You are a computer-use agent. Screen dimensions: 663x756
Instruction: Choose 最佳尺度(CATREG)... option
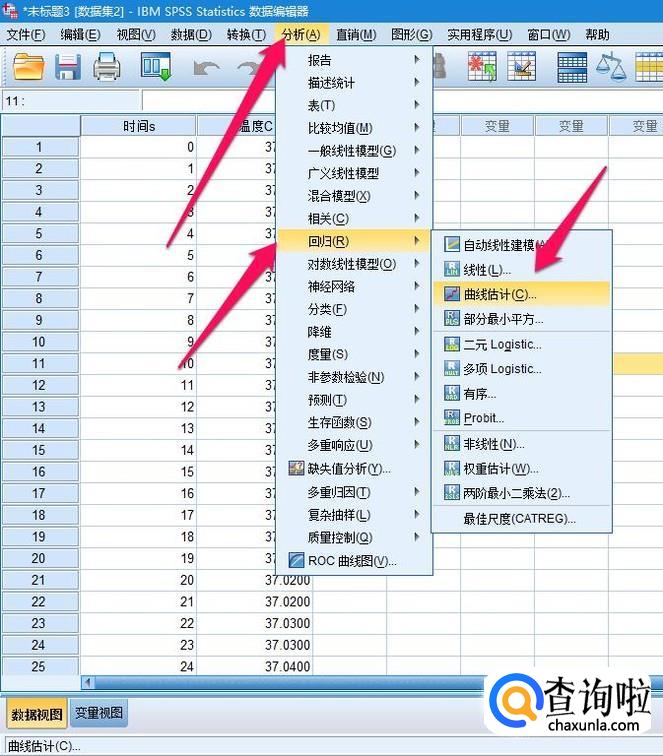[522, 519]
